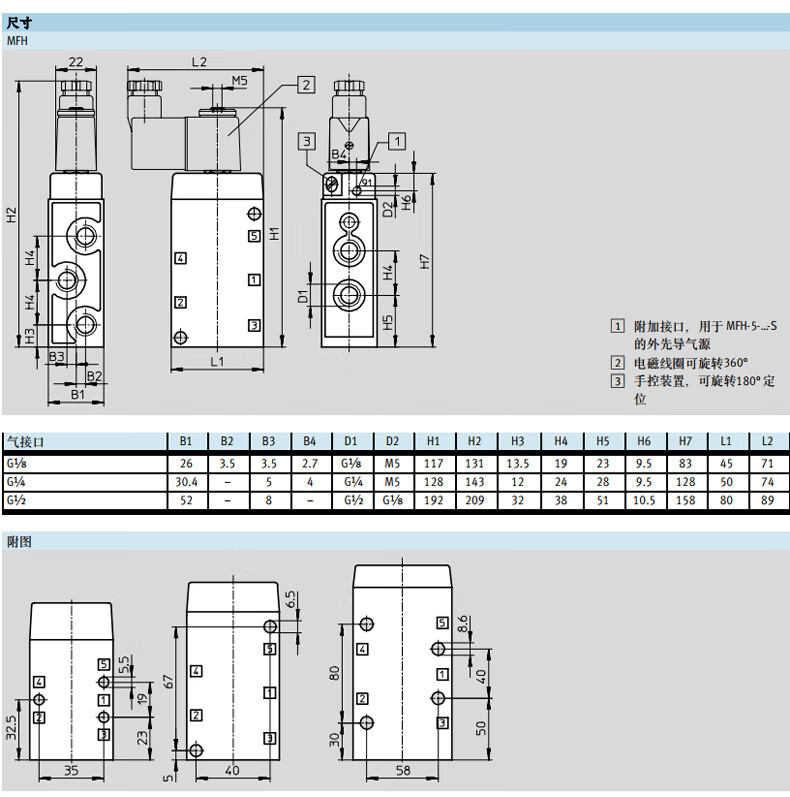Select the 附图 section header
Screen dimensions: 790x797
tap(20, 541)
